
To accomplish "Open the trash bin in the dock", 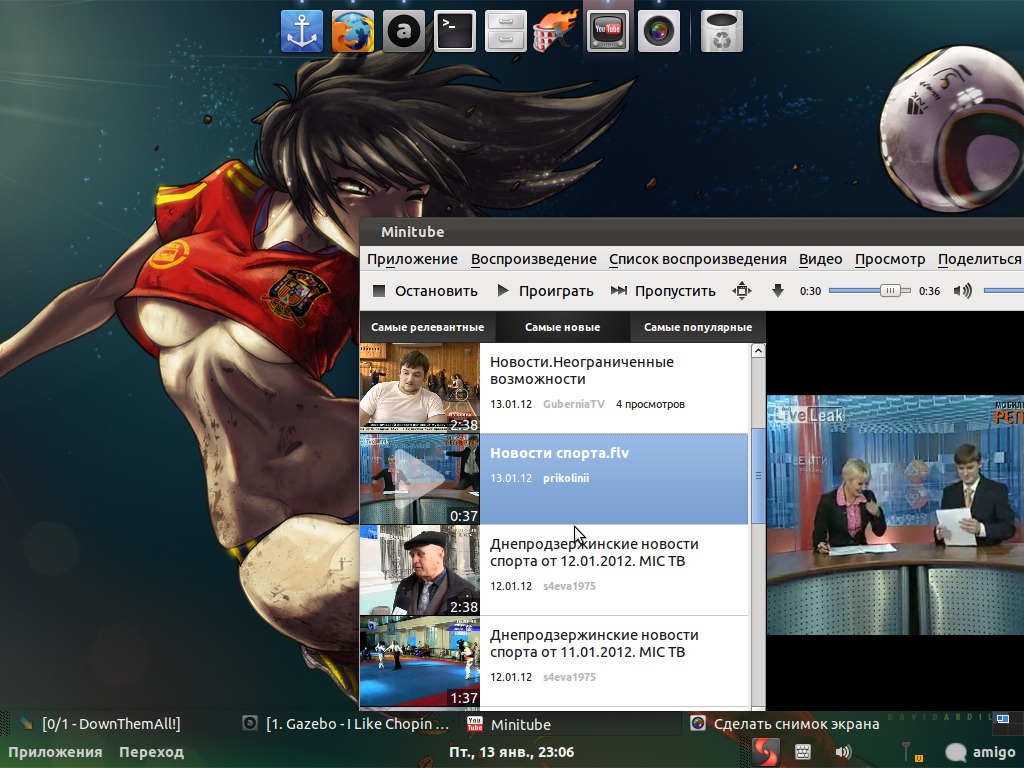I will (722, 31).
